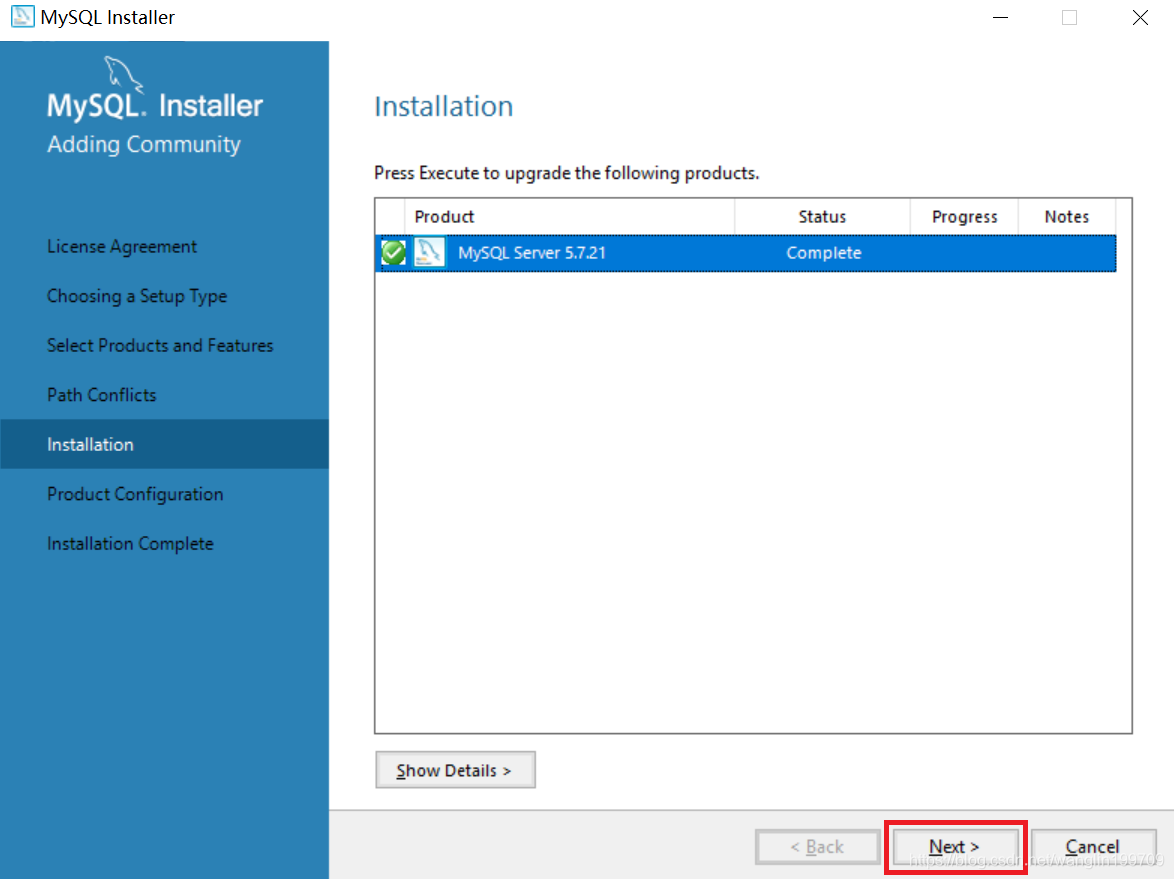The width and height of the screenshot is (1174, 879).
Task: Click the Status column header
Action: pyautogui.click(x=822, y=216)
